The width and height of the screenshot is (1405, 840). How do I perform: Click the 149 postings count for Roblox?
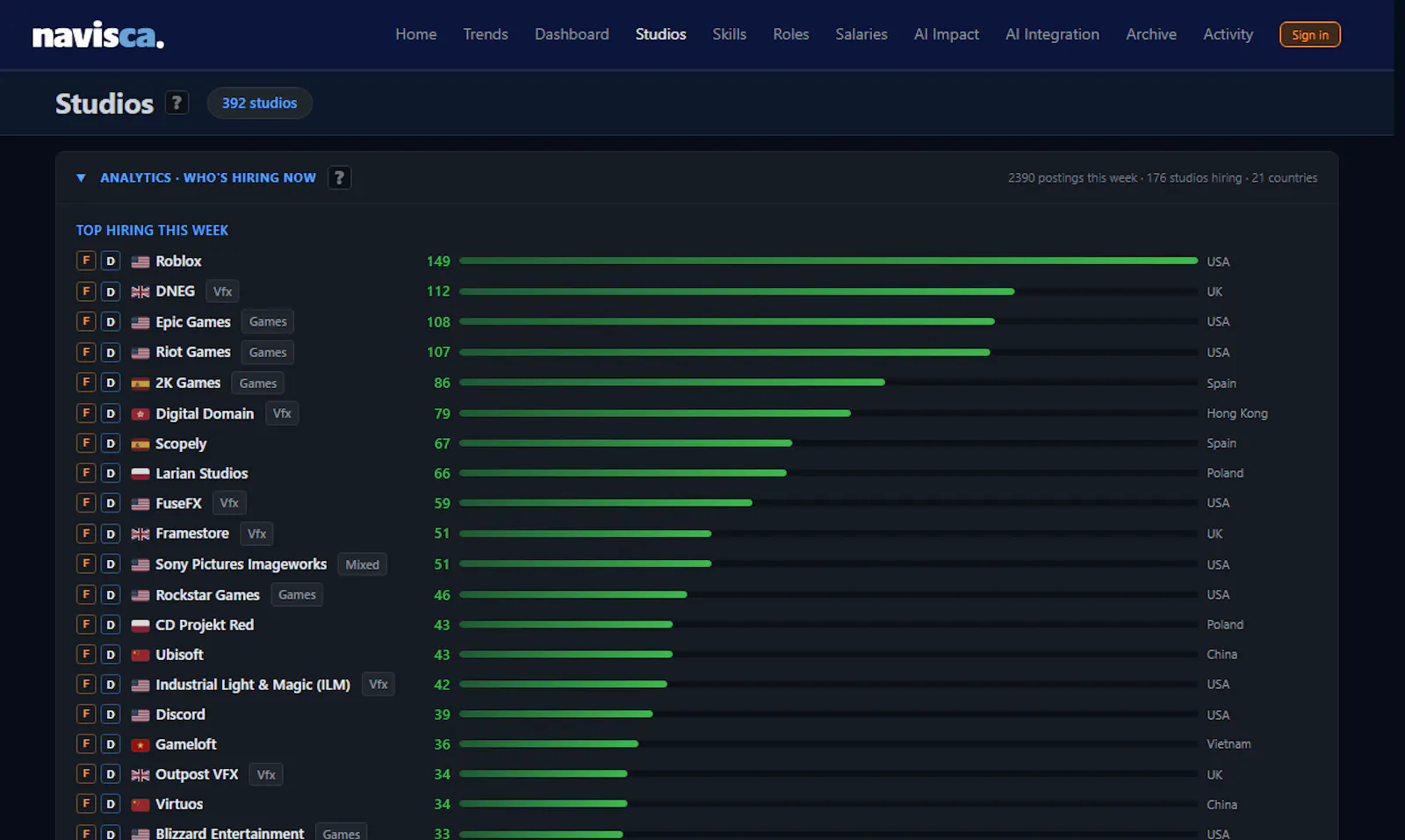coord(438,261)
